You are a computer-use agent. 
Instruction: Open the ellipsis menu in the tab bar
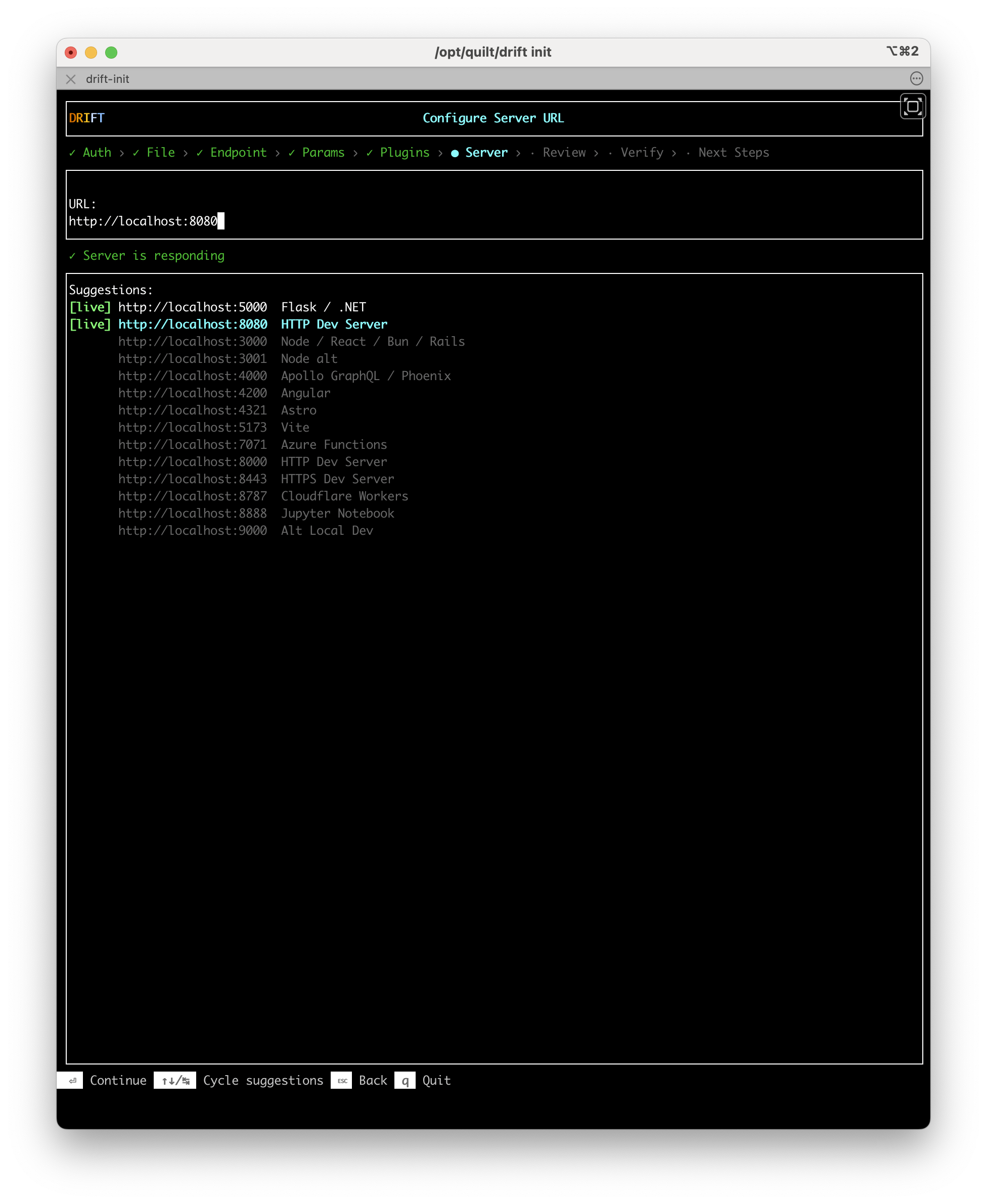917,79
